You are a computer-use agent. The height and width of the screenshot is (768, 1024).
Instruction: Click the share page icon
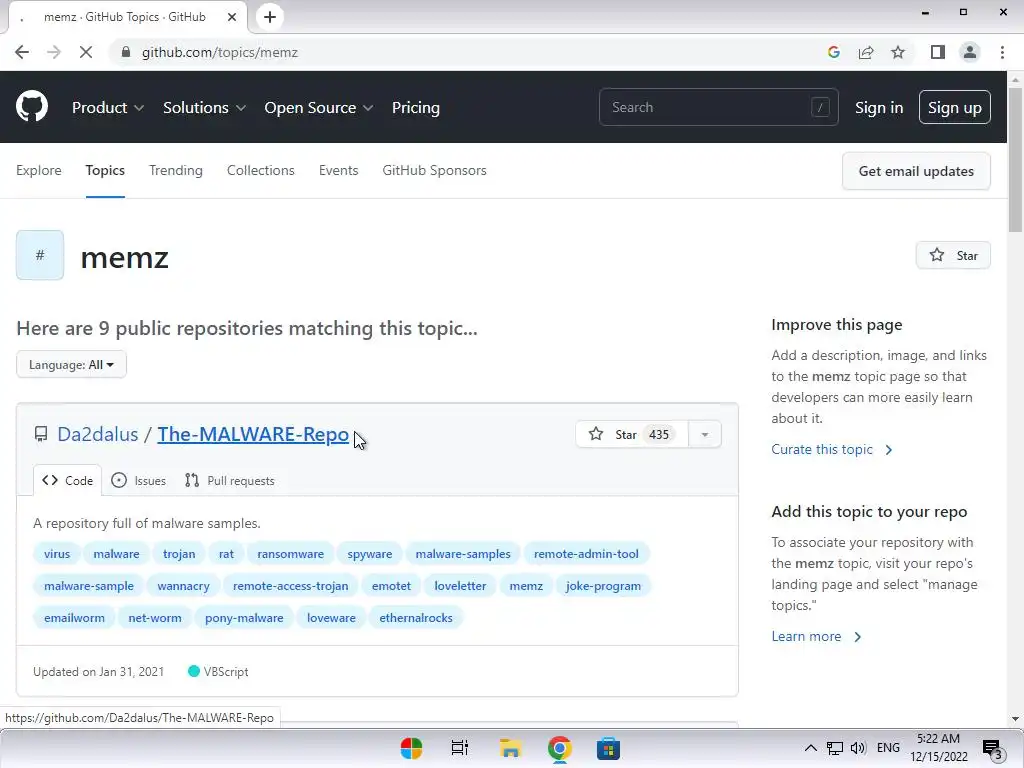coord(866,52)
